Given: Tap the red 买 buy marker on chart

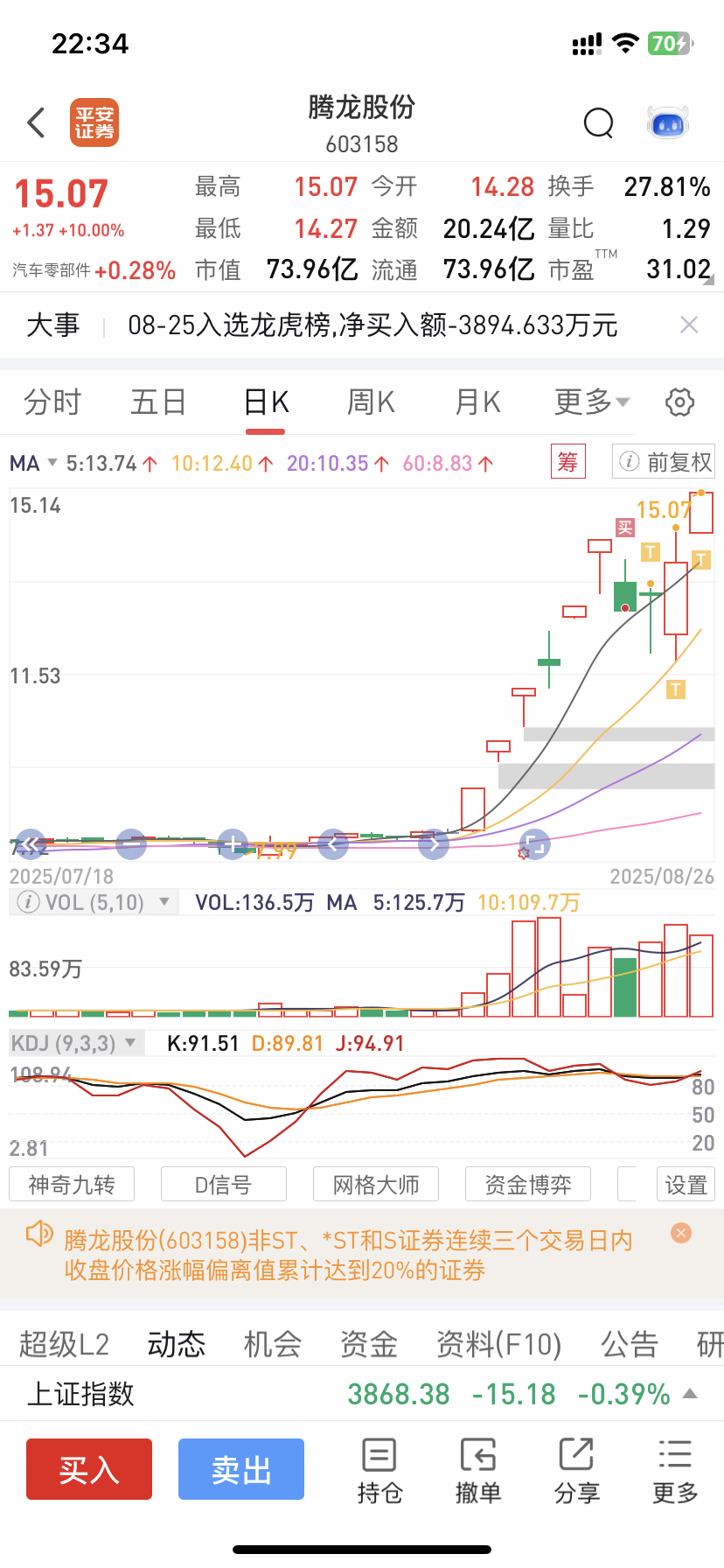Looking at the screenshot, I should 624,527.
